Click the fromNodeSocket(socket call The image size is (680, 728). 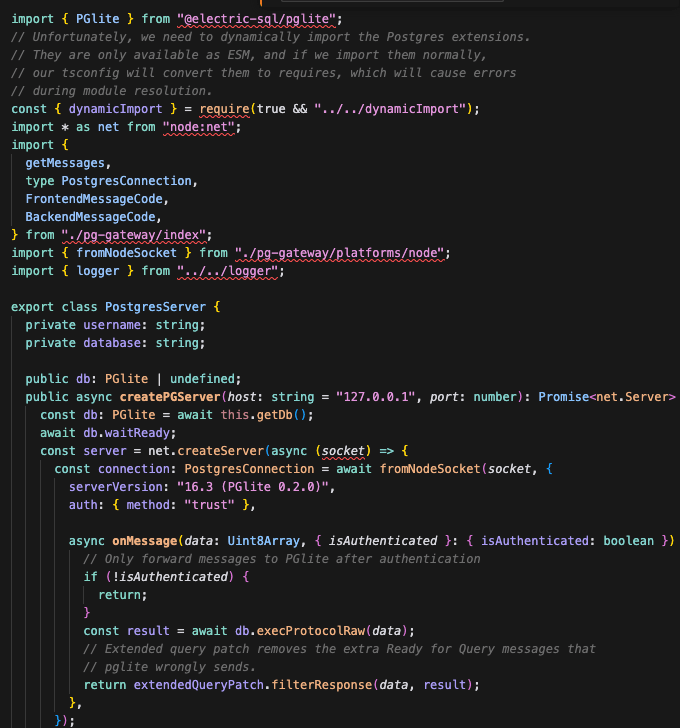click(x=455, y=469)
